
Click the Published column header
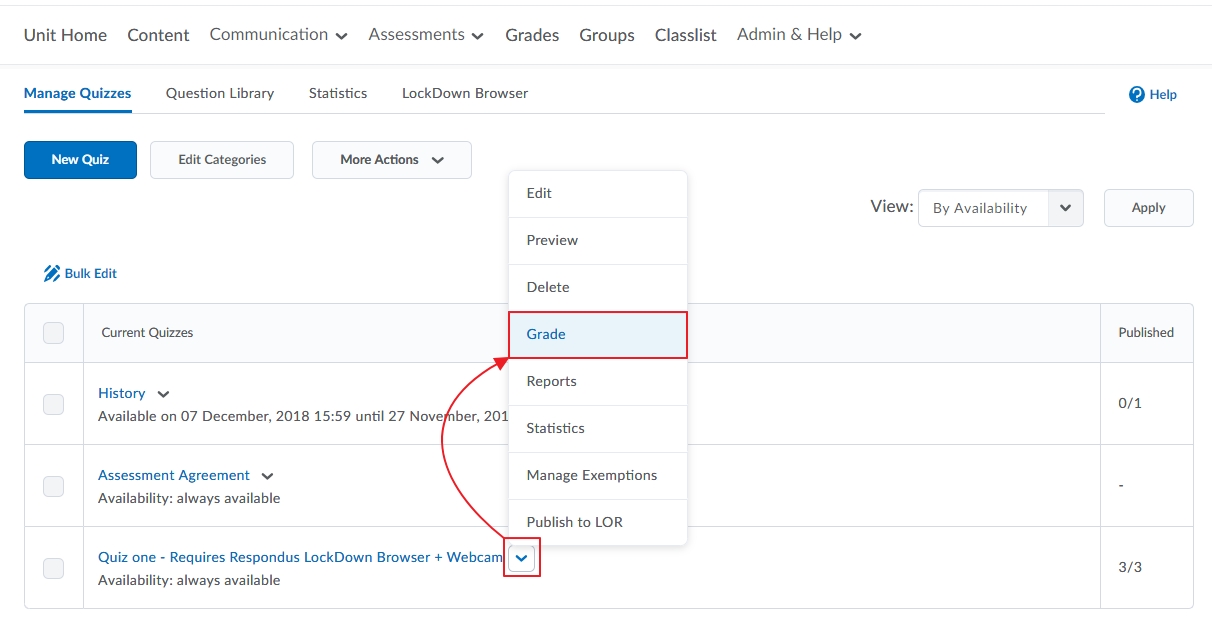1146,333
